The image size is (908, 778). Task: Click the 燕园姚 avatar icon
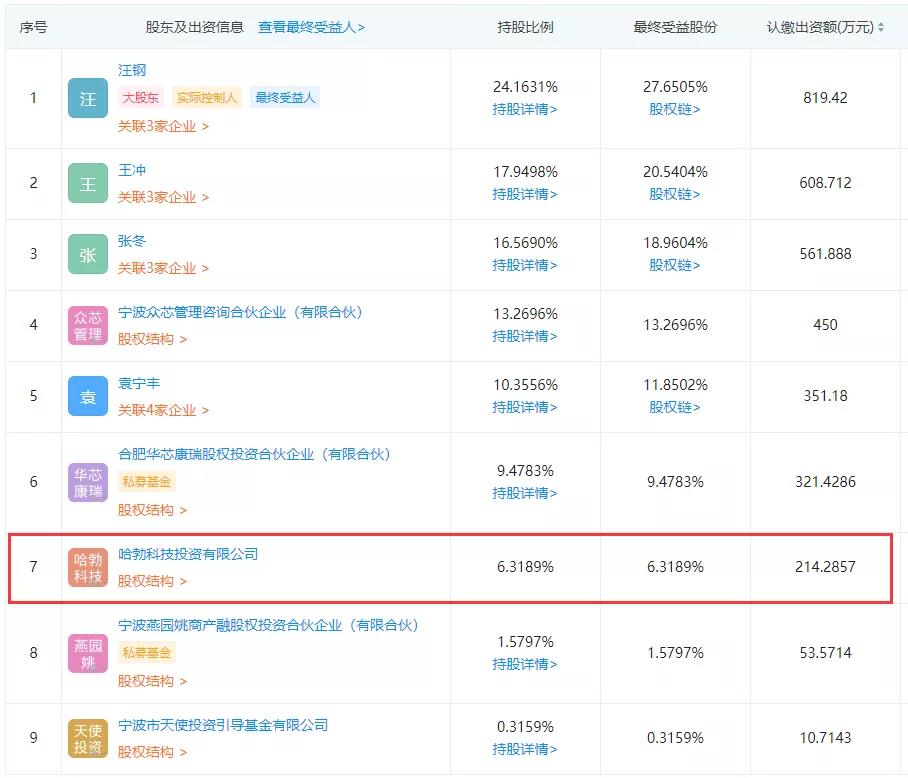pyautogui.click(x=87, y=652)
